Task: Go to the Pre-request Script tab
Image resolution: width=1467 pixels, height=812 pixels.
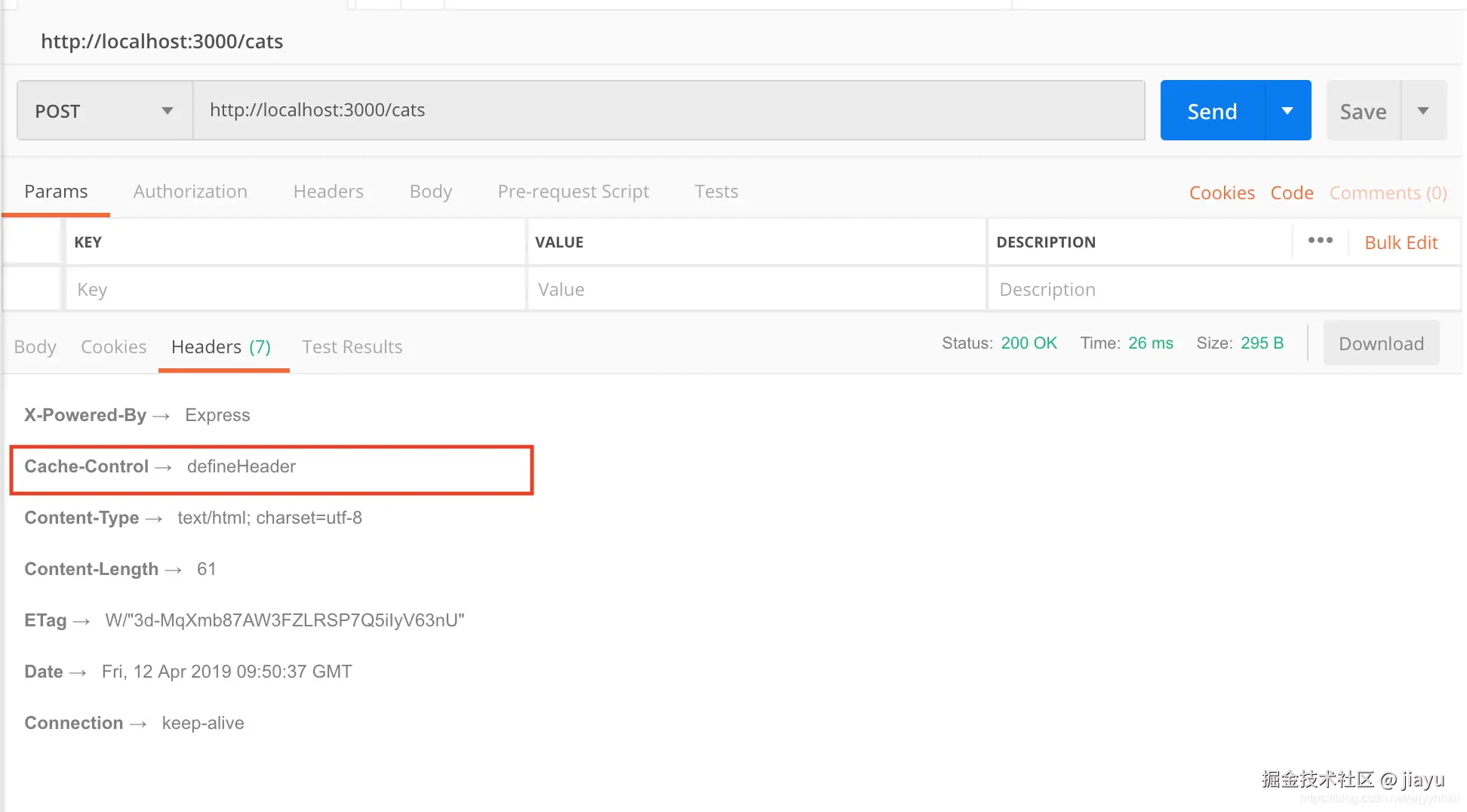Action: click(x=574, y=192)
